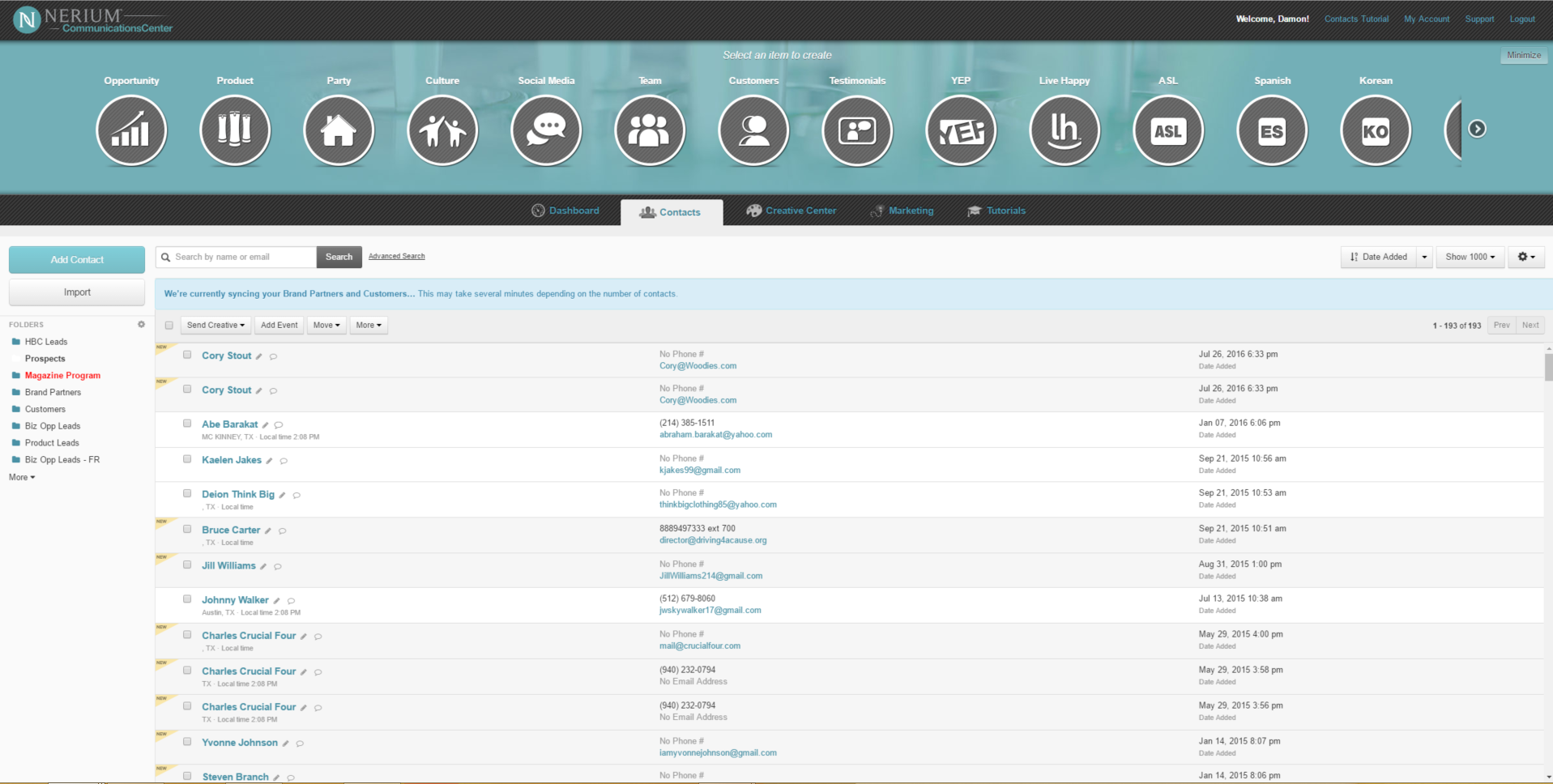Go to the Marketing tab
The width and height of the screenshot is (1553, 784).
(x=902, y=211)
